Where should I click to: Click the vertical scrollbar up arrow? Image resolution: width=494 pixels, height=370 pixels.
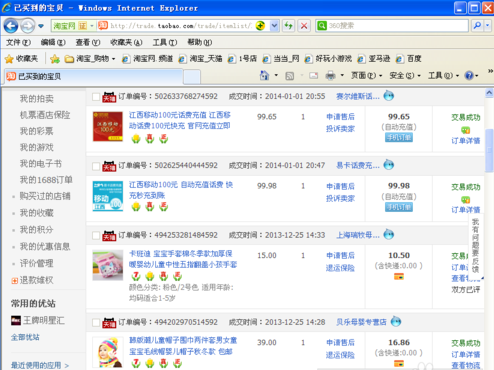(x=489, y=93)
